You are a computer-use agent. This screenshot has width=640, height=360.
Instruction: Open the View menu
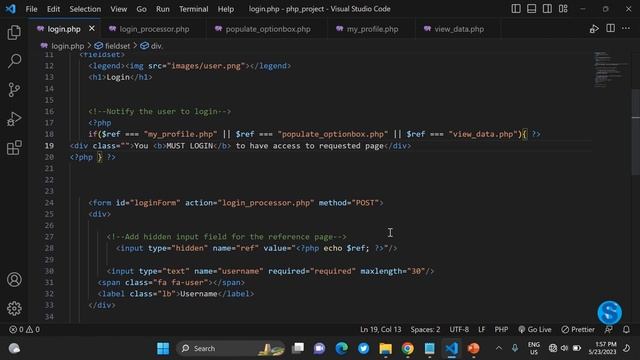point(119,9)
